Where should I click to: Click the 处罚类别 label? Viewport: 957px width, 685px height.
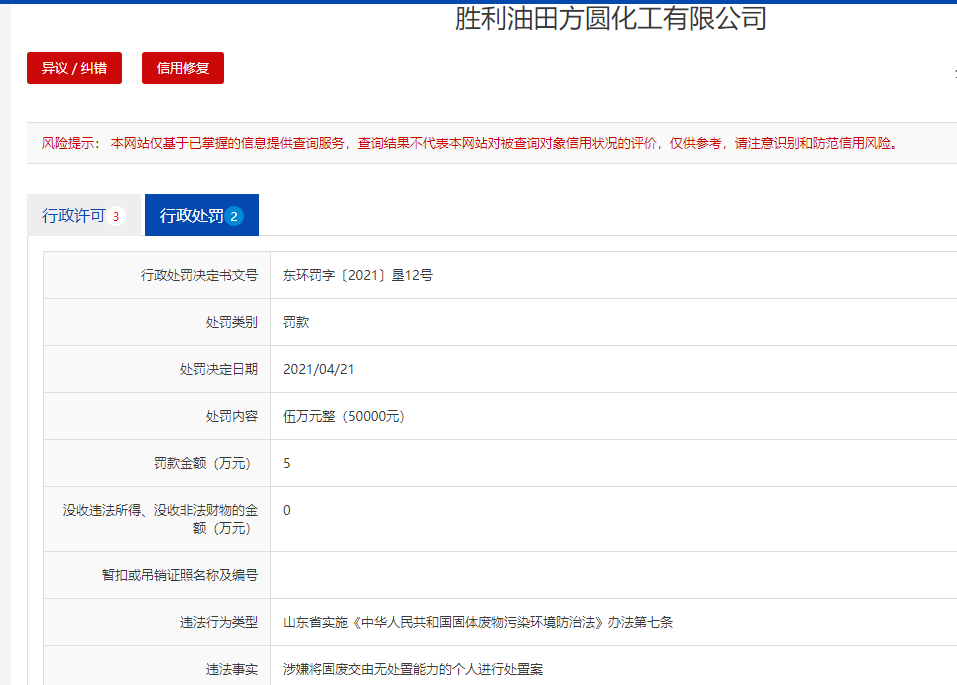(232, 322)
